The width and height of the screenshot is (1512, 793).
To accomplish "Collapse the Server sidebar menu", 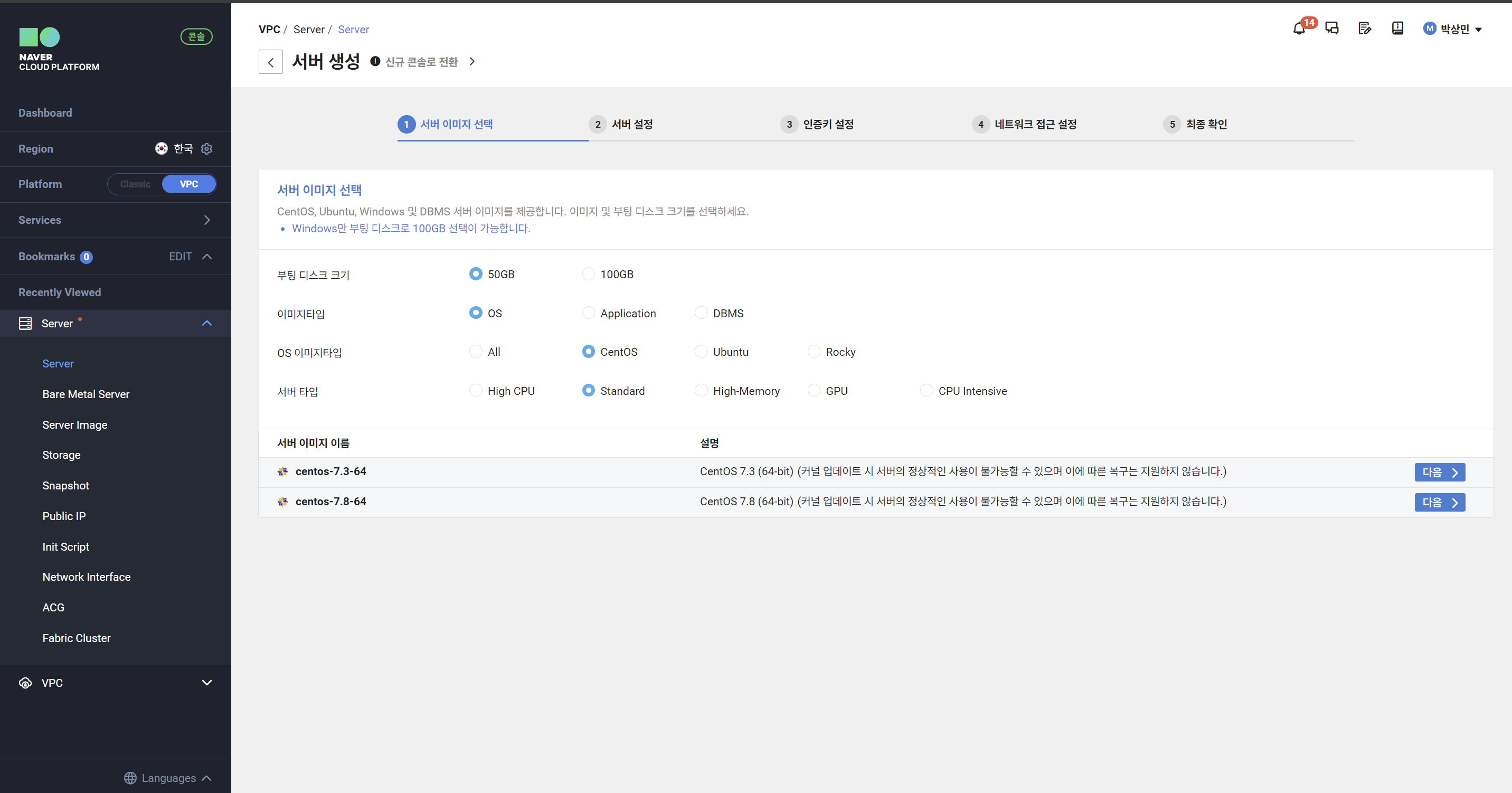I will point(206,324).
